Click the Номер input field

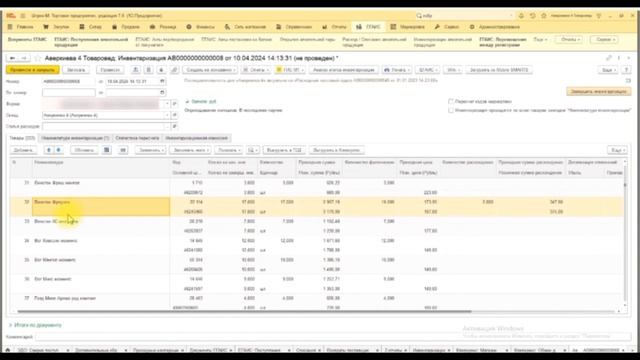69,81
